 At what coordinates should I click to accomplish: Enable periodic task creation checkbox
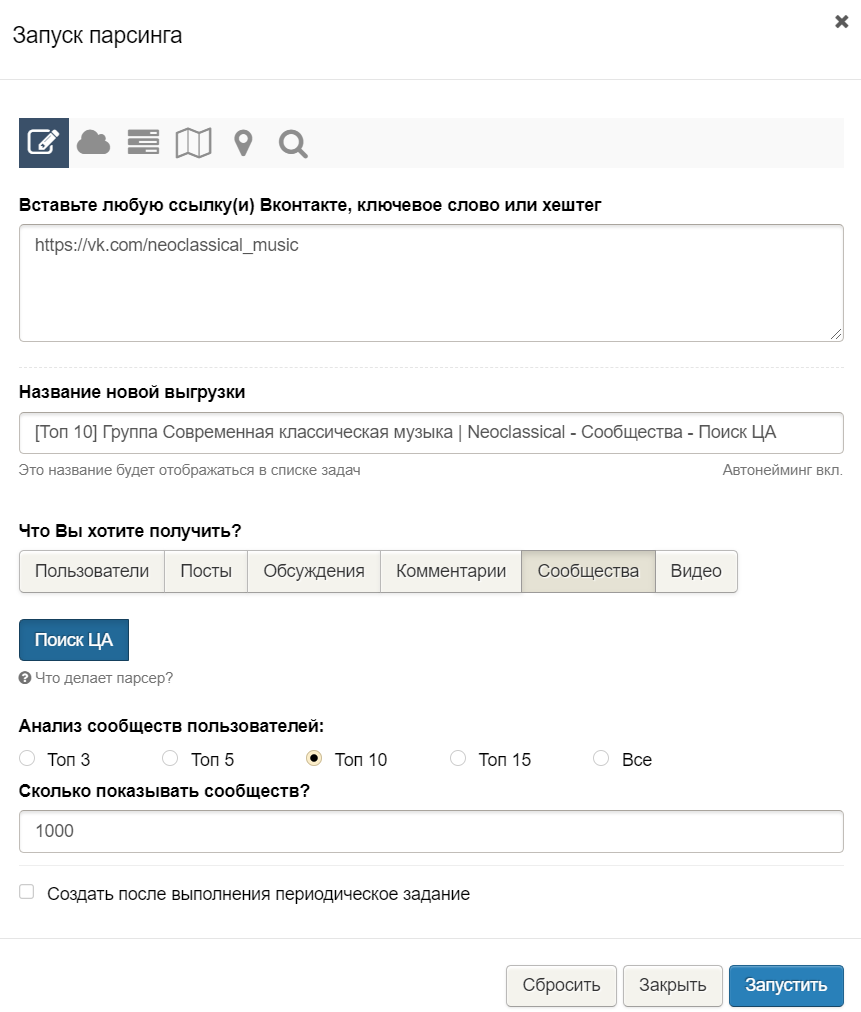click(27, 892)
